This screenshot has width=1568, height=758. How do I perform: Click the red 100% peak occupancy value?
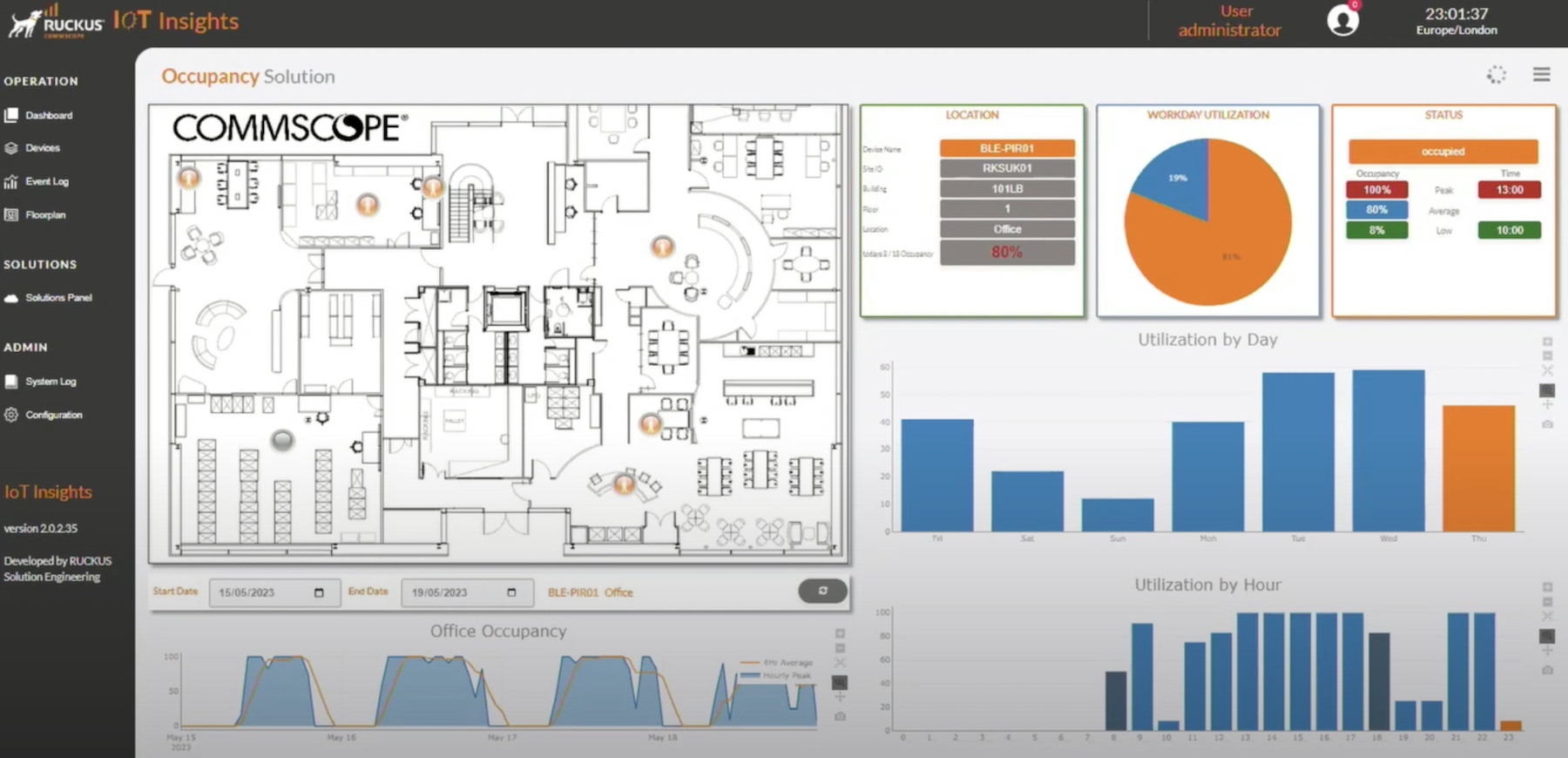pyautogui.click(x=1377, y=190)
